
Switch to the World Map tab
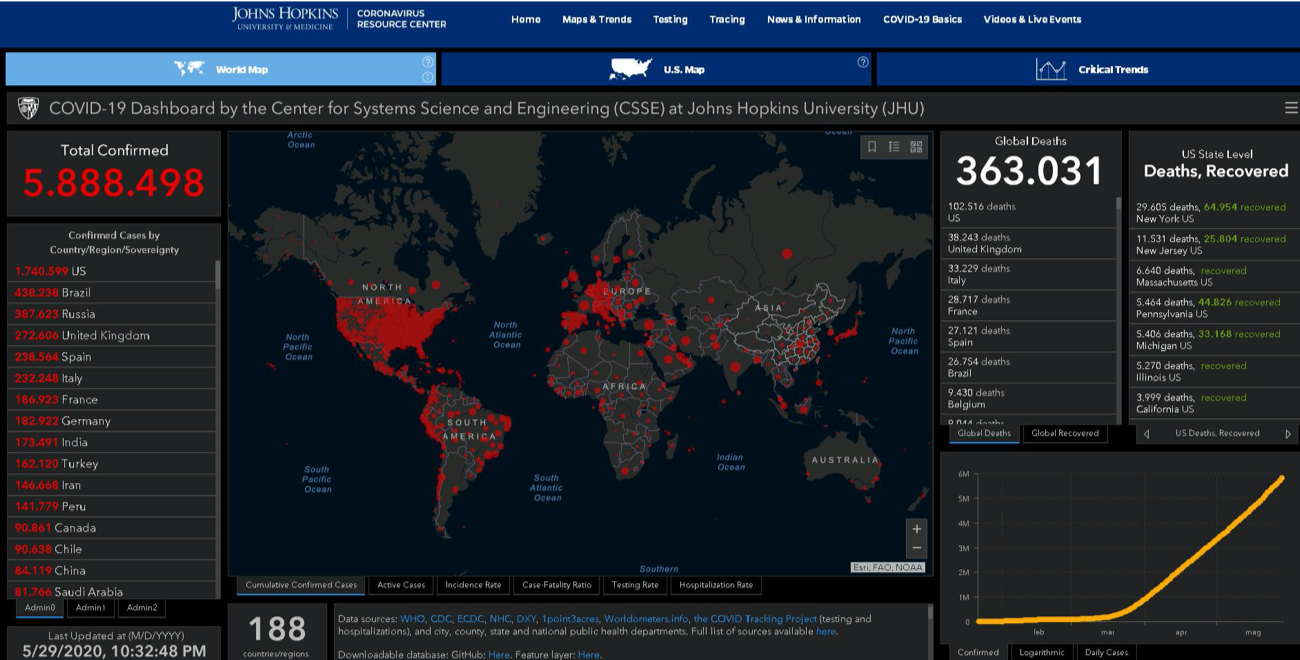[222, 69]
